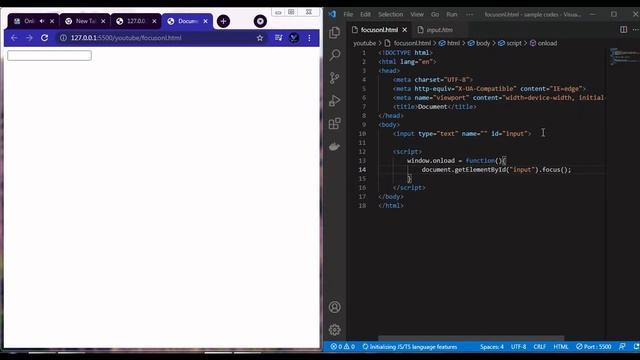Open the Run menu
The width and height of the screenshot is (640, 360).
point(451,14)
